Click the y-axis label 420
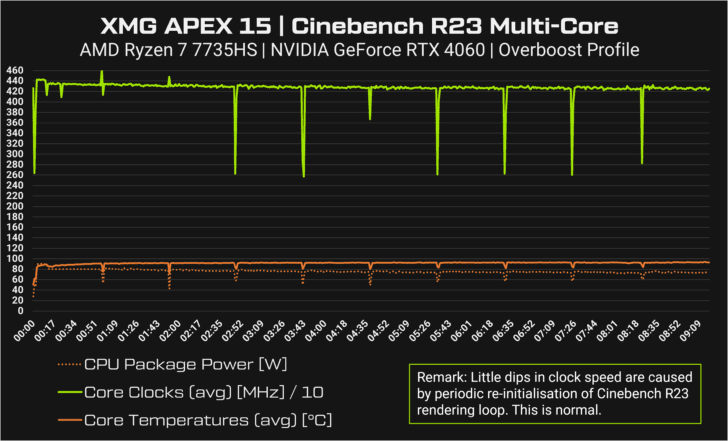 tap(14, 91)
